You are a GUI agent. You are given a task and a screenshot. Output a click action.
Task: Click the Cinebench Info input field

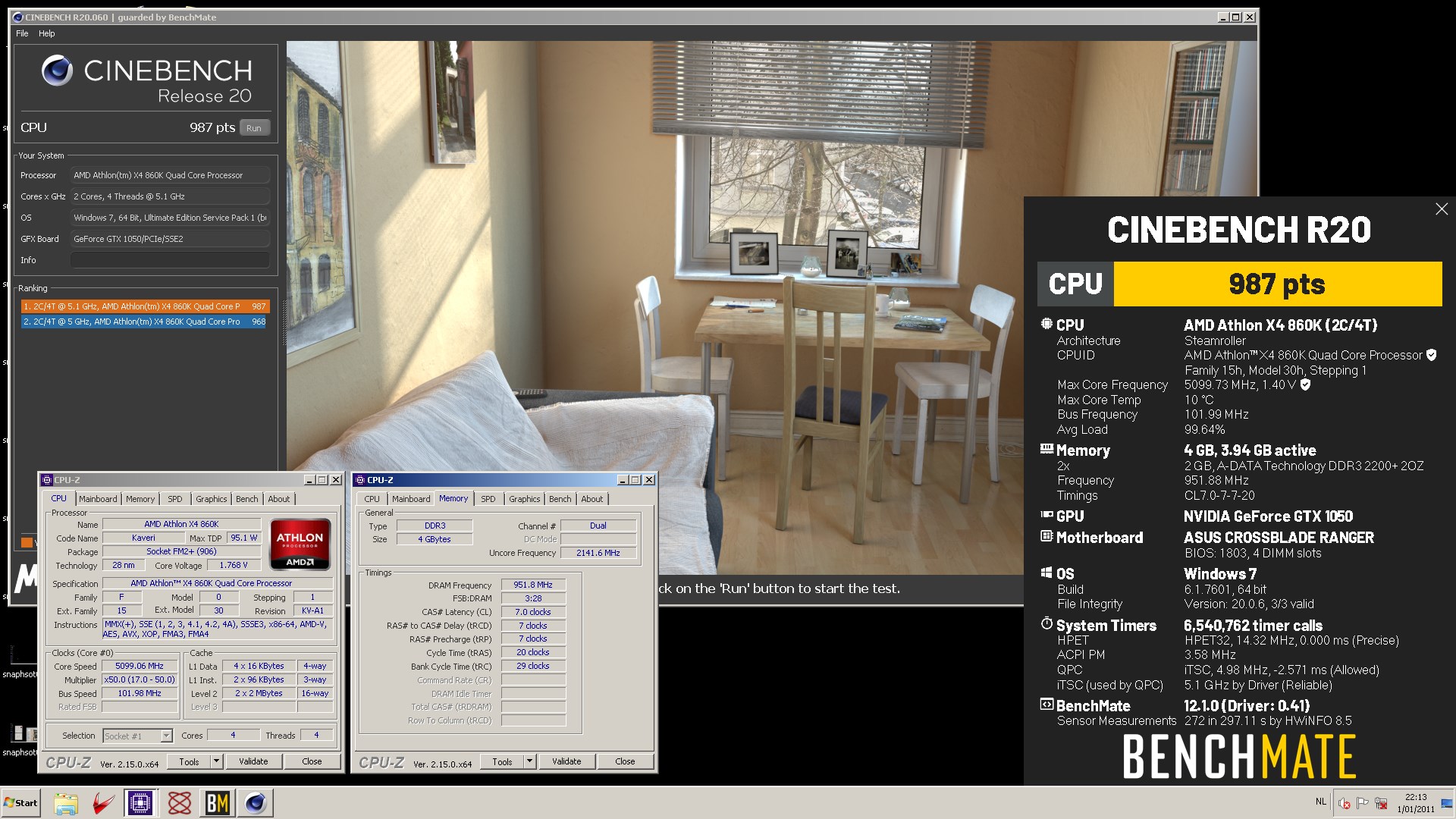coord(170,260)
